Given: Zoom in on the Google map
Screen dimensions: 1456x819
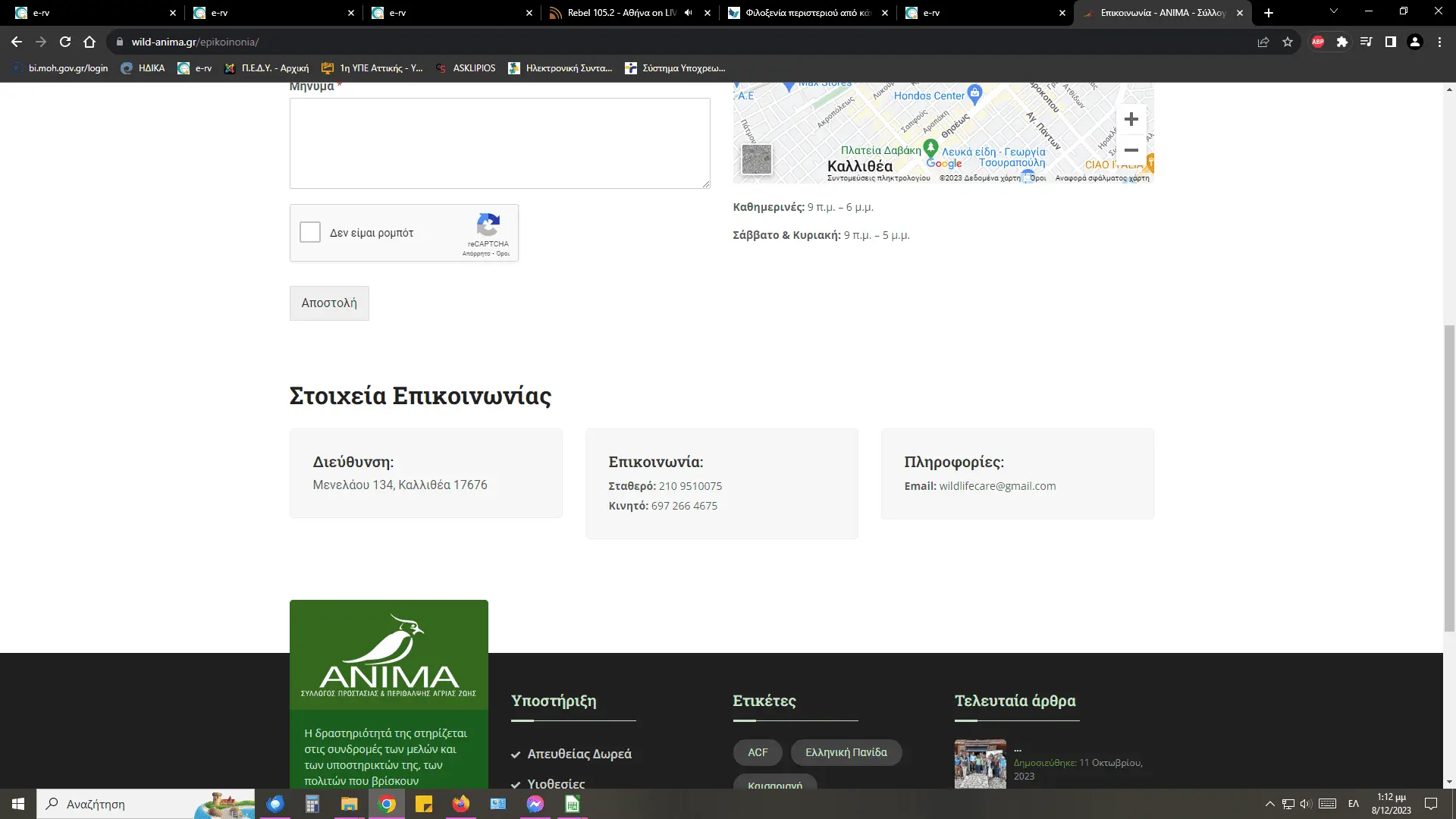Looking at the screenshot, I should tap(1131, 119).
